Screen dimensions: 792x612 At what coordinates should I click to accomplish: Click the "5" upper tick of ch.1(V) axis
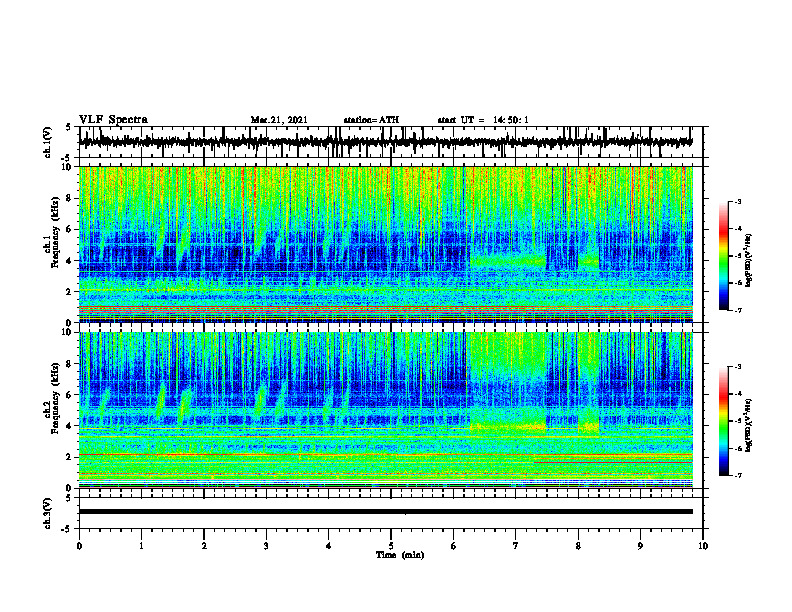click(x=69, y=127)
